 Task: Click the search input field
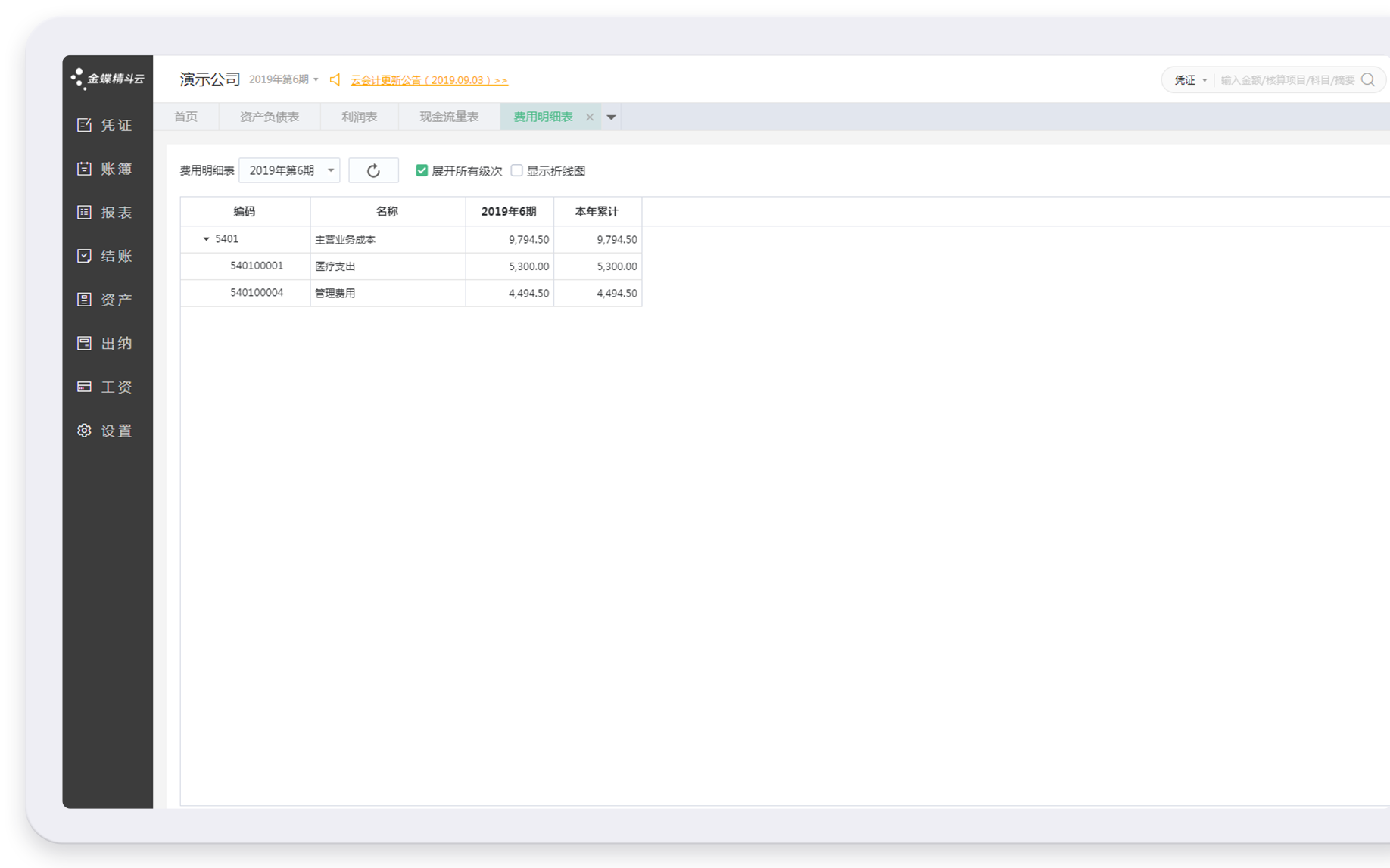pyautogui.click(x=1287, y=80)
